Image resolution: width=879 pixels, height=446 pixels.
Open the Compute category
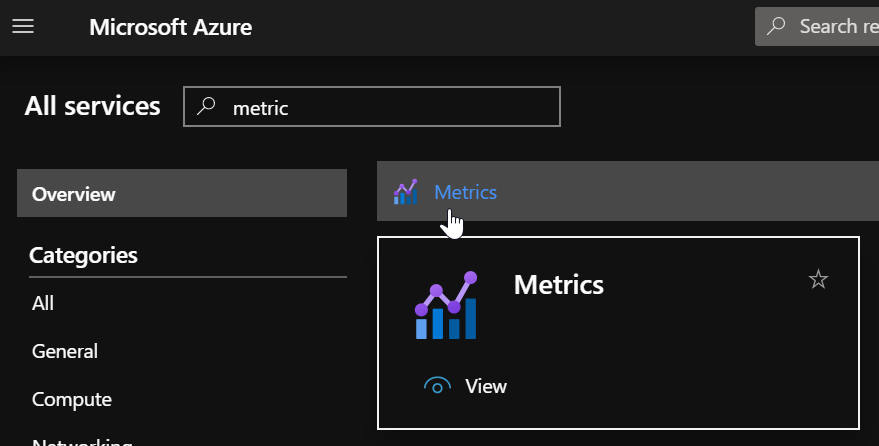72,399
